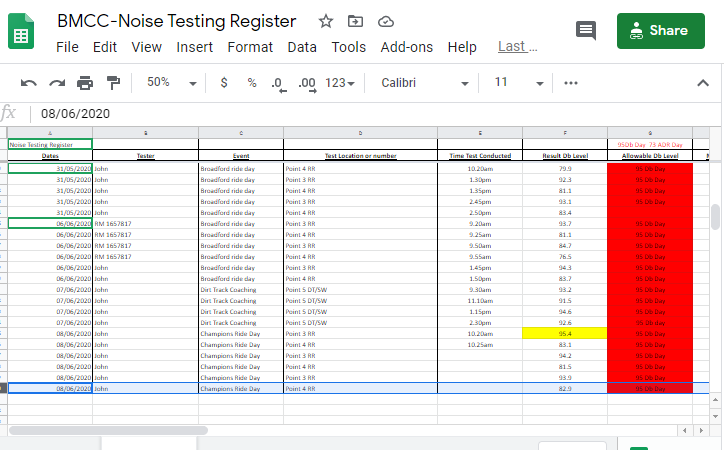The width and height of the screenshot is (724, 450).
Task: Redo the last action
Action: pos(57,83)
